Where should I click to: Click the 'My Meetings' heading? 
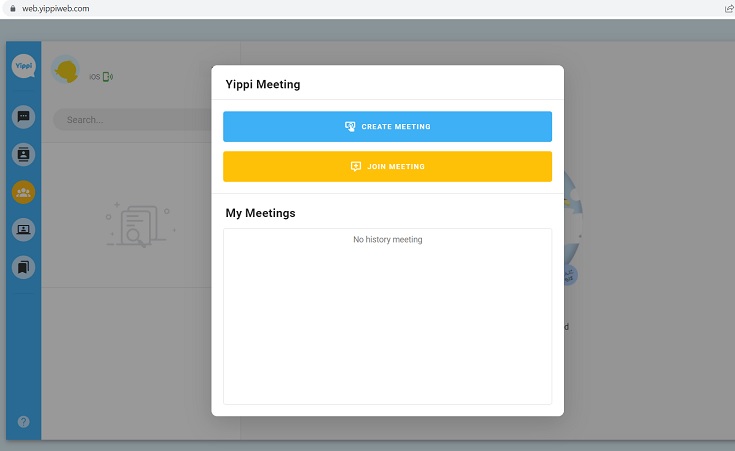(x=260, y=213)
